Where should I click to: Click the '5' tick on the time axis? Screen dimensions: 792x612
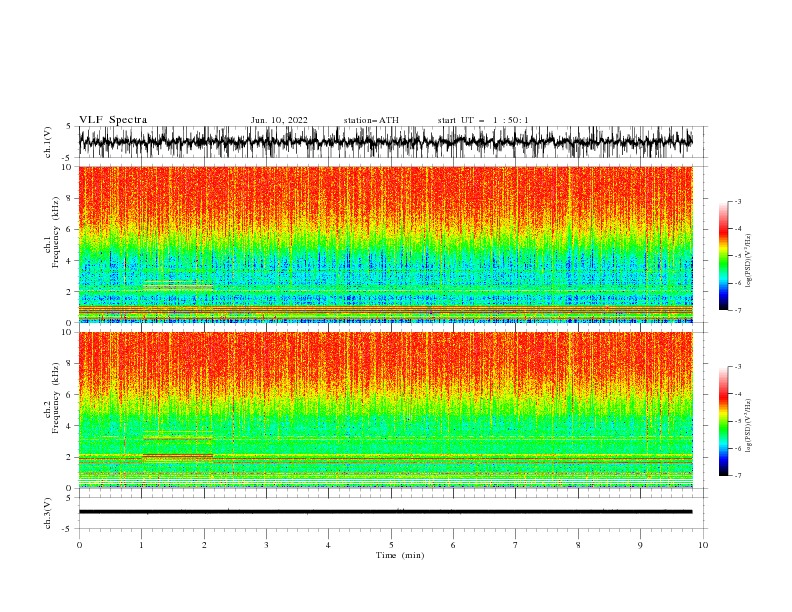391,545
